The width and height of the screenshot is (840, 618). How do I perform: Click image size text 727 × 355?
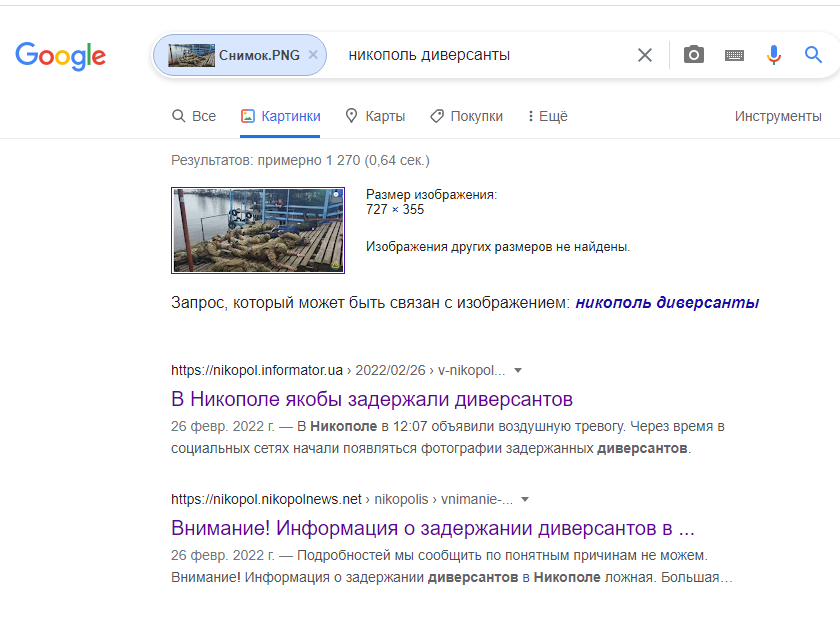395,209
